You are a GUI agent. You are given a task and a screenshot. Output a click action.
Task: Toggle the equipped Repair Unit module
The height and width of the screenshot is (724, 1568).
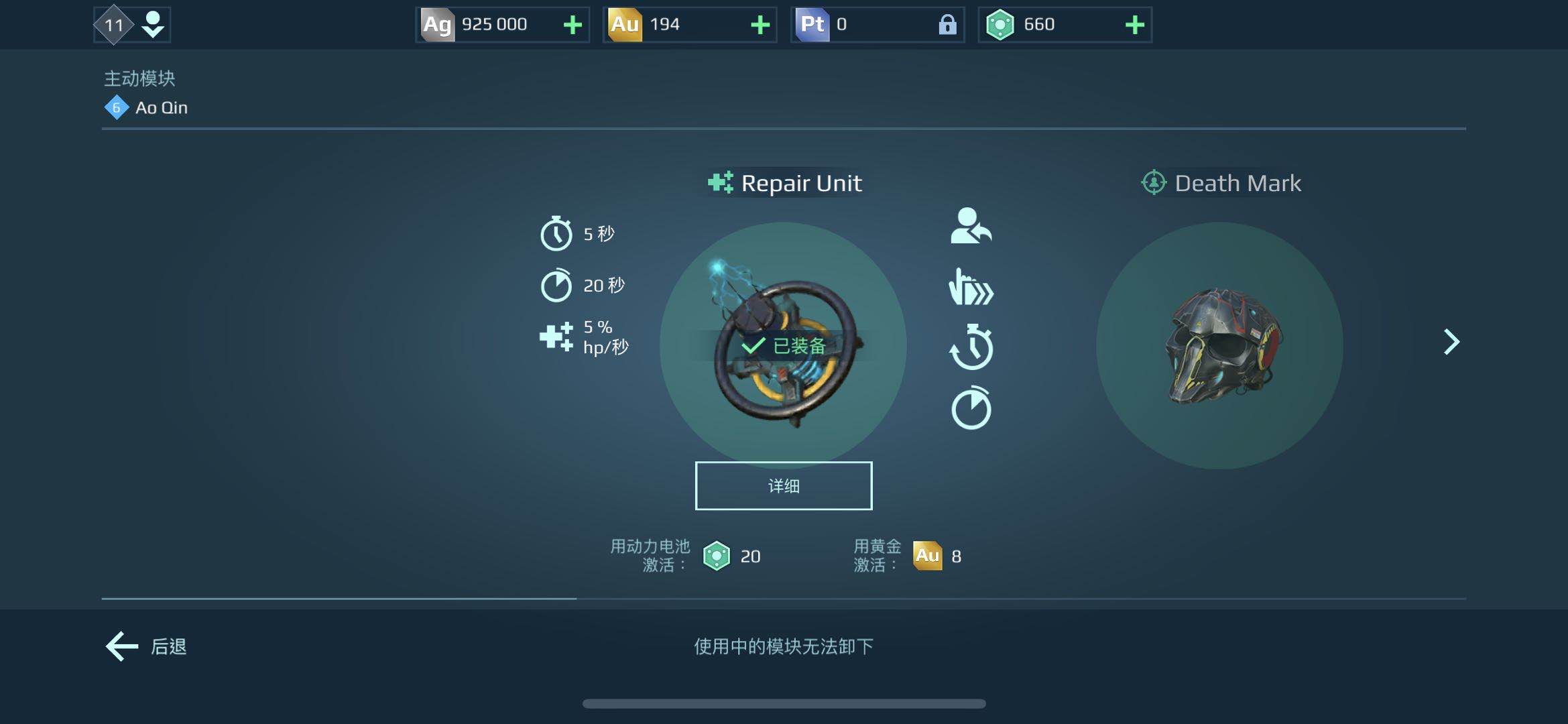pyautogui.click(x=783, y=345)
